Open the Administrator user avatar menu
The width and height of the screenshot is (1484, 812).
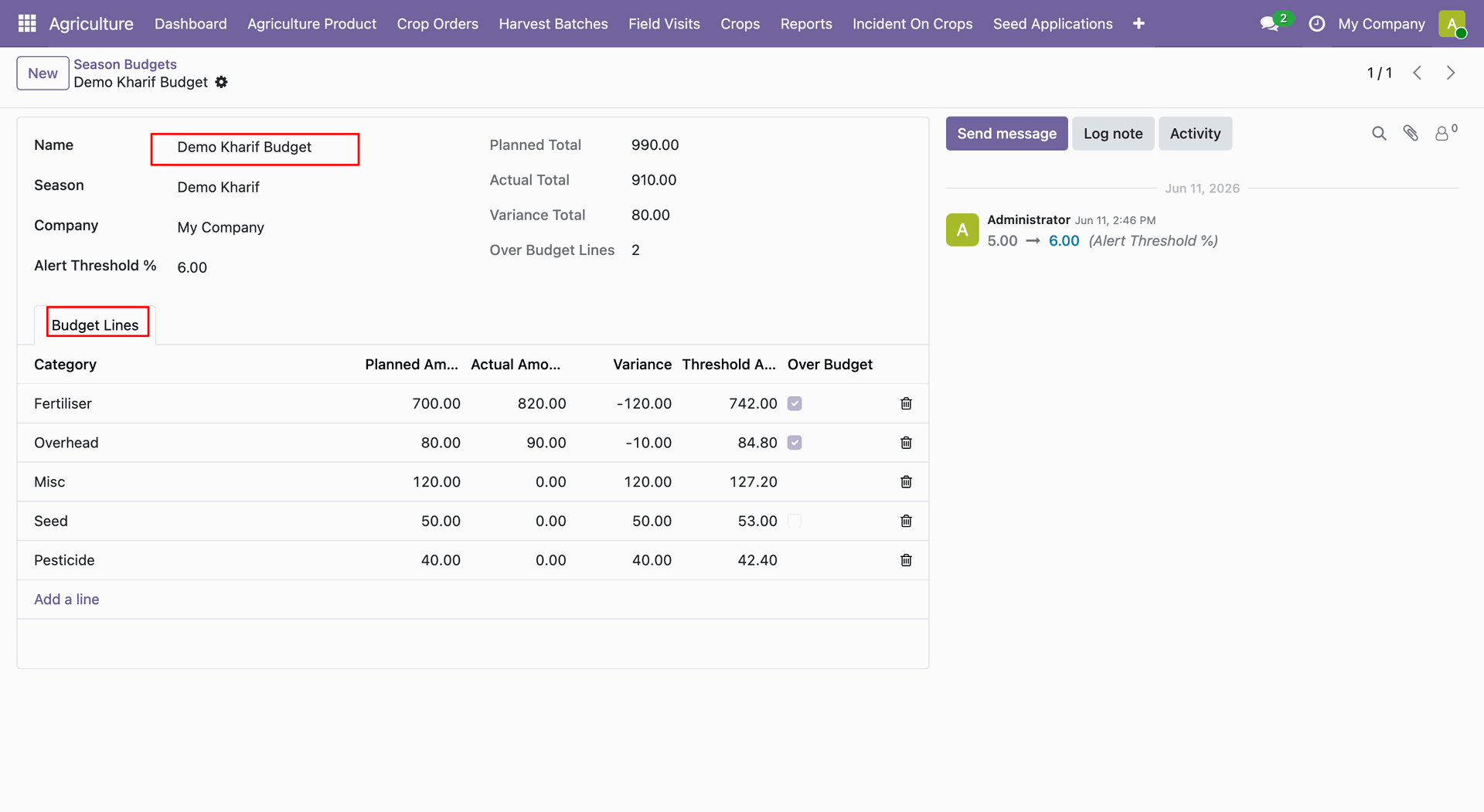[1452, 24]
